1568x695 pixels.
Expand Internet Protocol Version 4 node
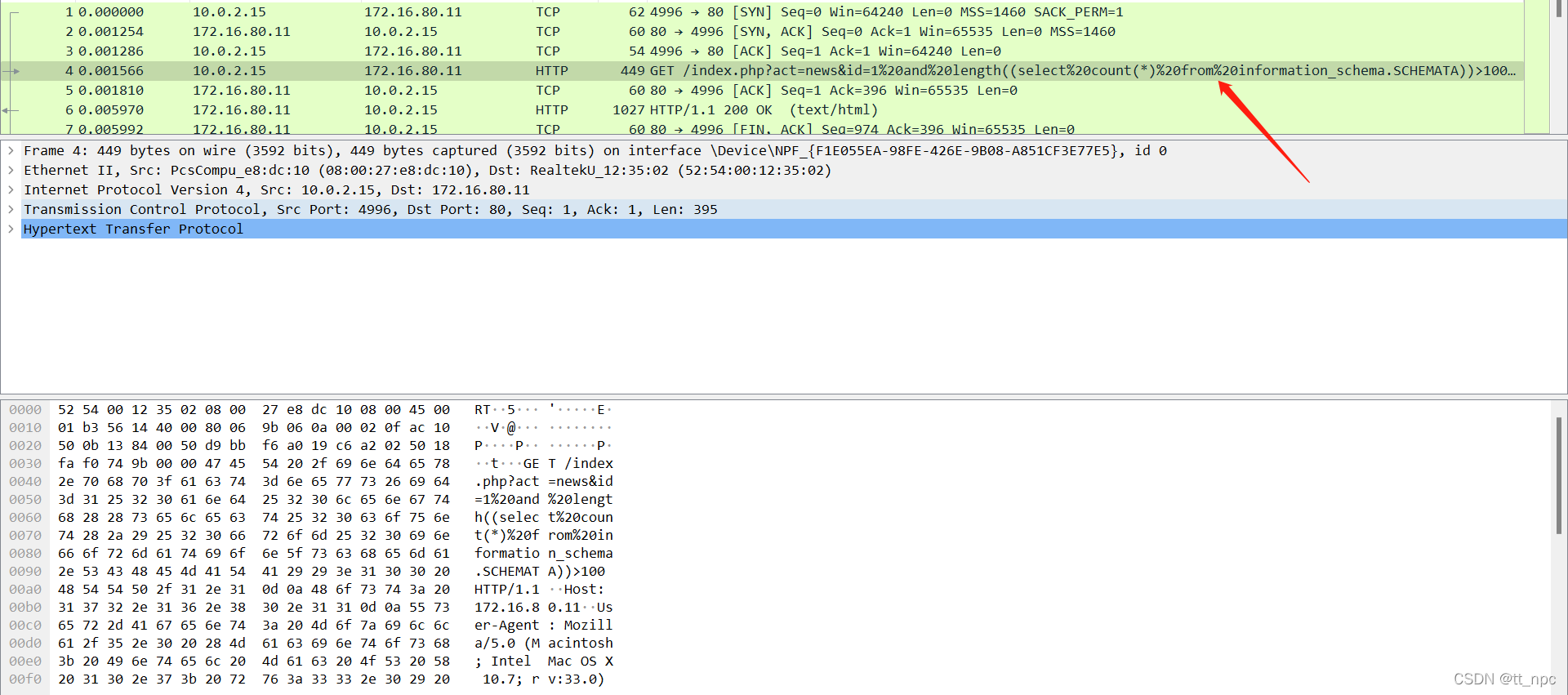pyautogui.click(x=11, y=189)
